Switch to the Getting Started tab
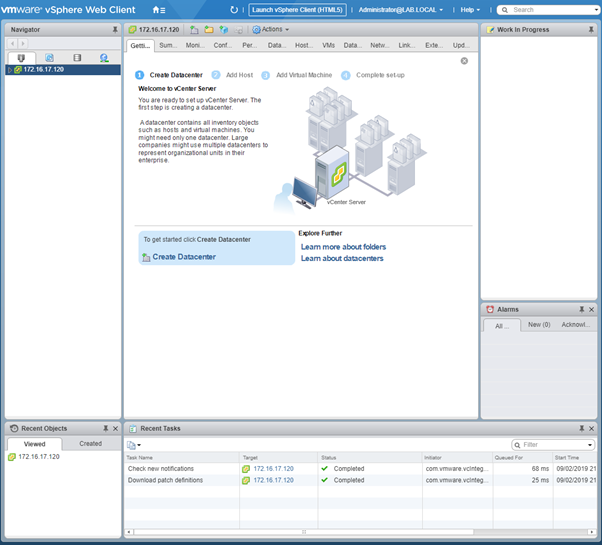The width and height of the screenshot is (602, 545). pos(141,46)
